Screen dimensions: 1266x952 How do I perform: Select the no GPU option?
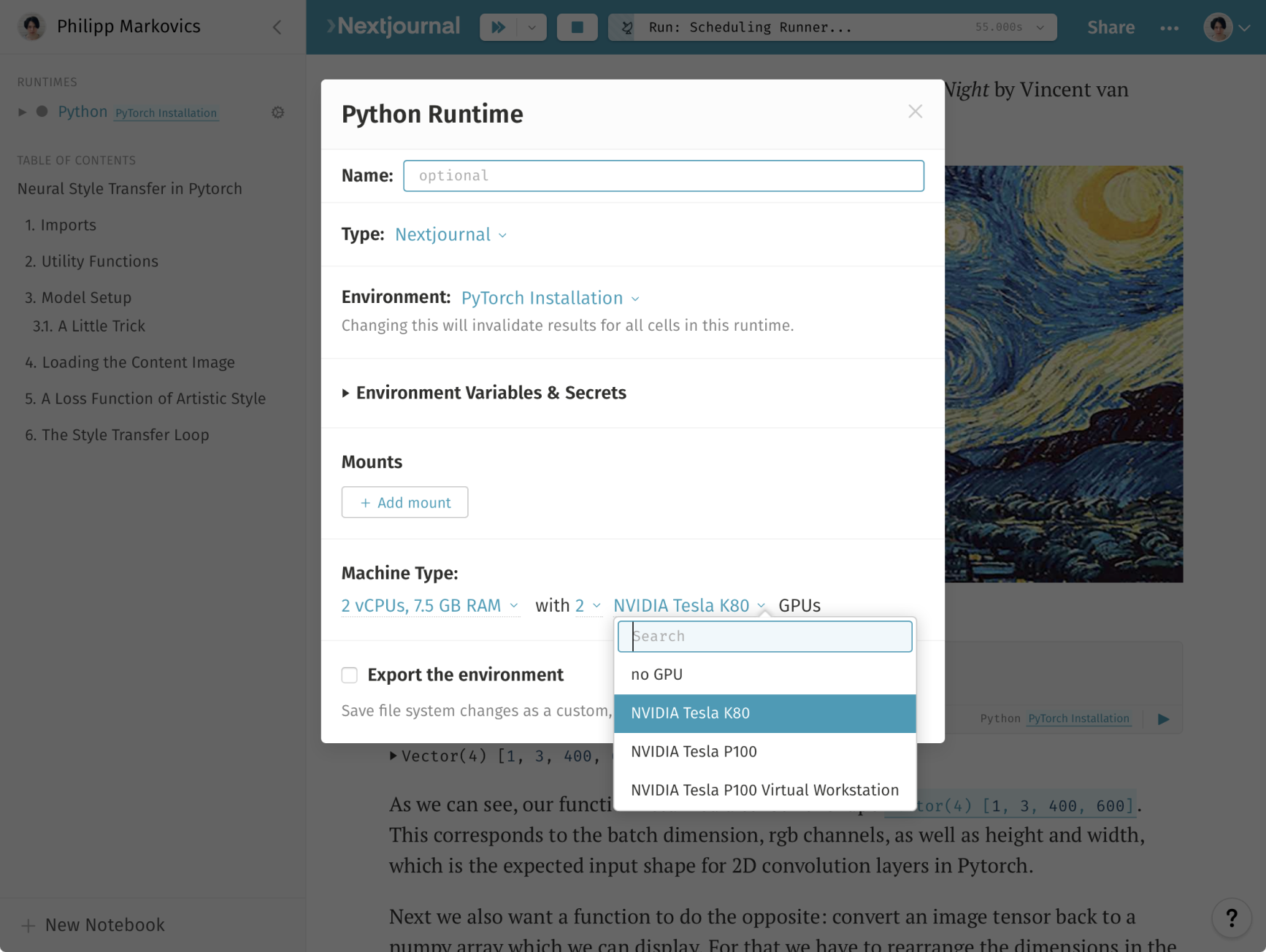pos(764,675)
